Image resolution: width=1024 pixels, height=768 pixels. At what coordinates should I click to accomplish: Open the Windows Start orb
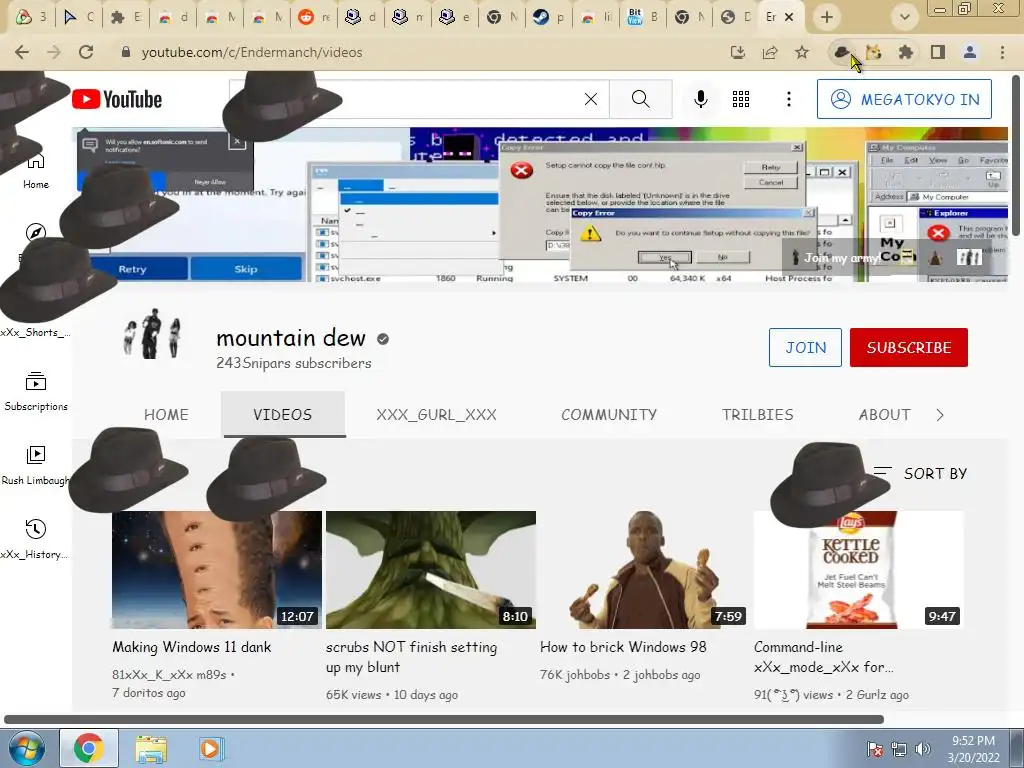(27, 748)
